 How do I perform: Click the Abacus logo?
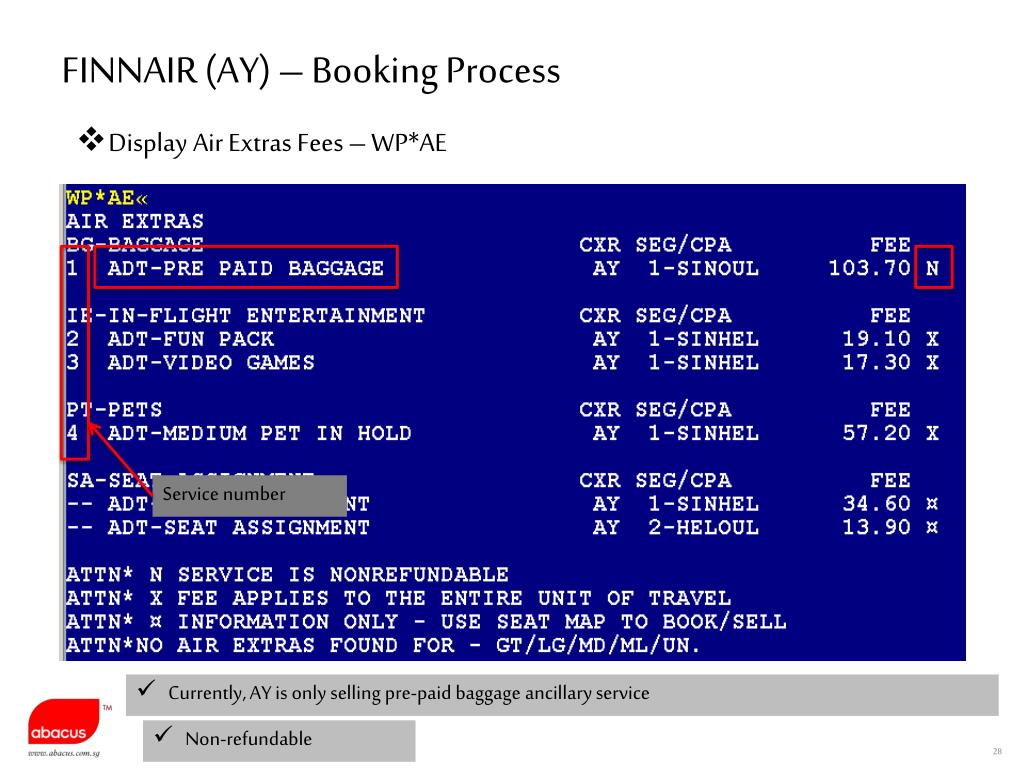tap(64, 722)
